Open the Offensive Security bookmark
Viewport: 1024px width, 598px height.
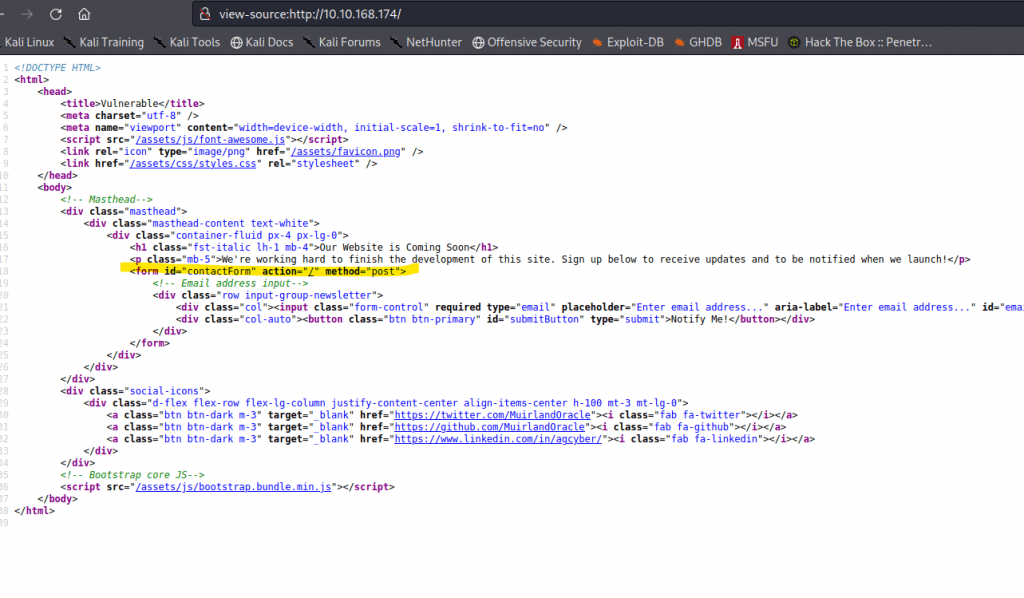526,42
